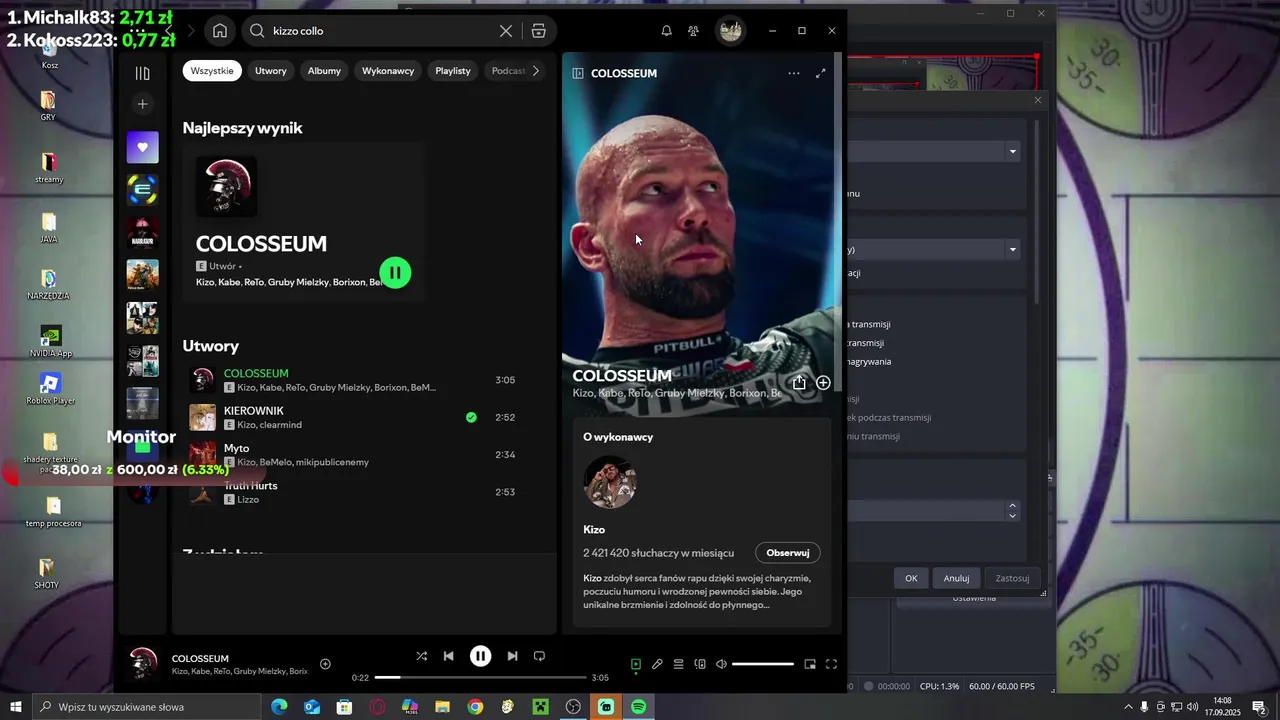The image size is (1280, 720).
Task: Click the 'kizzo collo' search input
Action: (x=385, y=31)
